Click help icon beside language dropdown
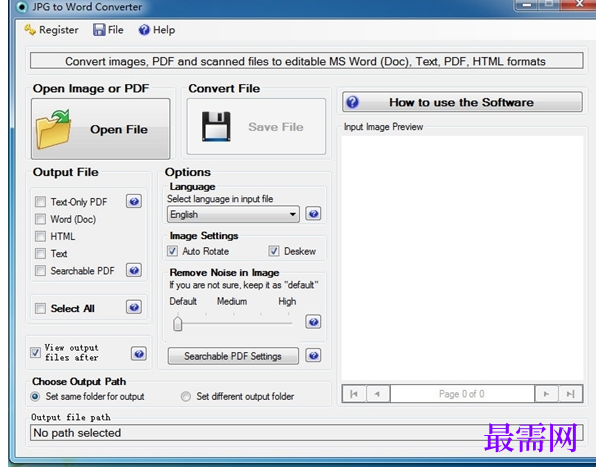596x469 pixels. click(x=313, y=214)
